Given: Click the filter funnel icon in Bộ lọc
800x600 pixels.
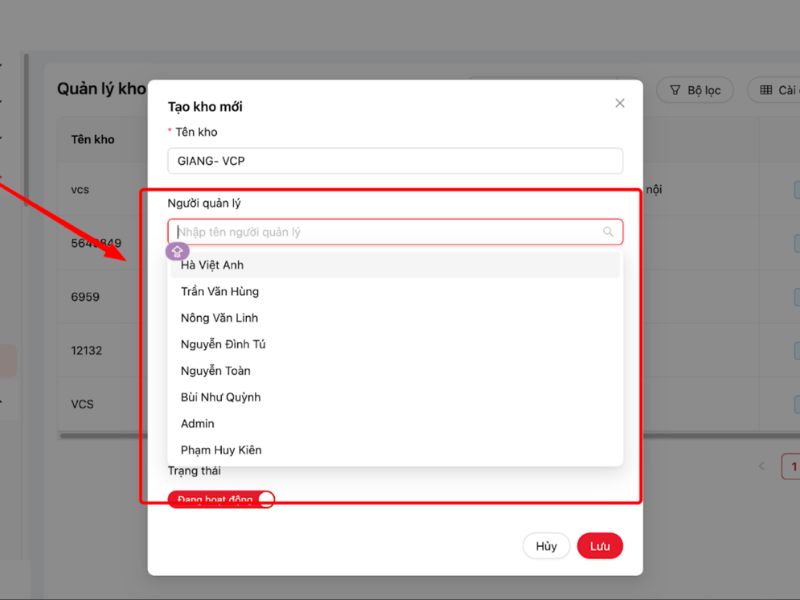Looking at the screenshot, I should 675,90.
